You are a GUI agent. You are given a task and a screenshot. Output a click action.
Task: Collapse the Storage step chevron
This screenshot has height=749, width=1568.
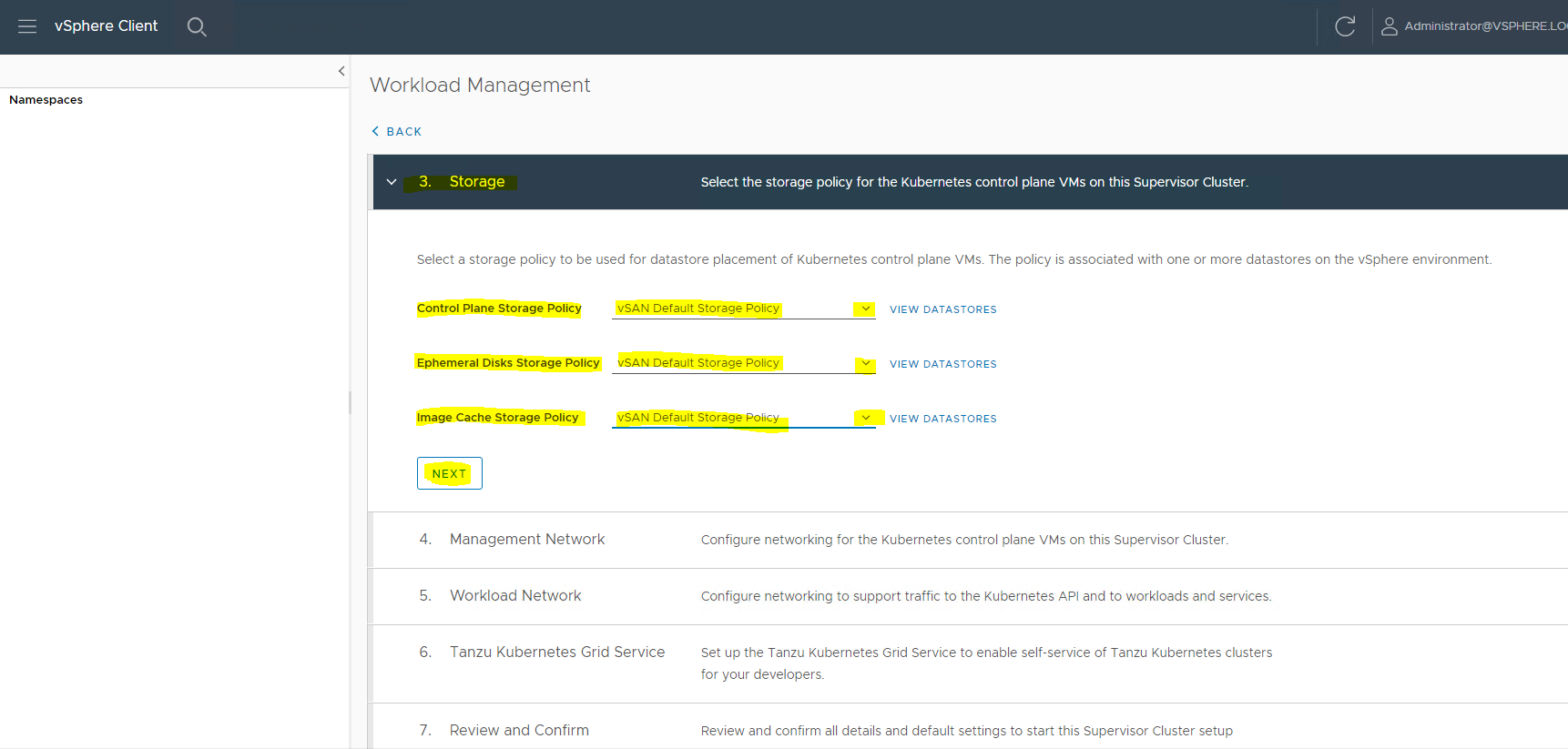[x=392, y=182]
